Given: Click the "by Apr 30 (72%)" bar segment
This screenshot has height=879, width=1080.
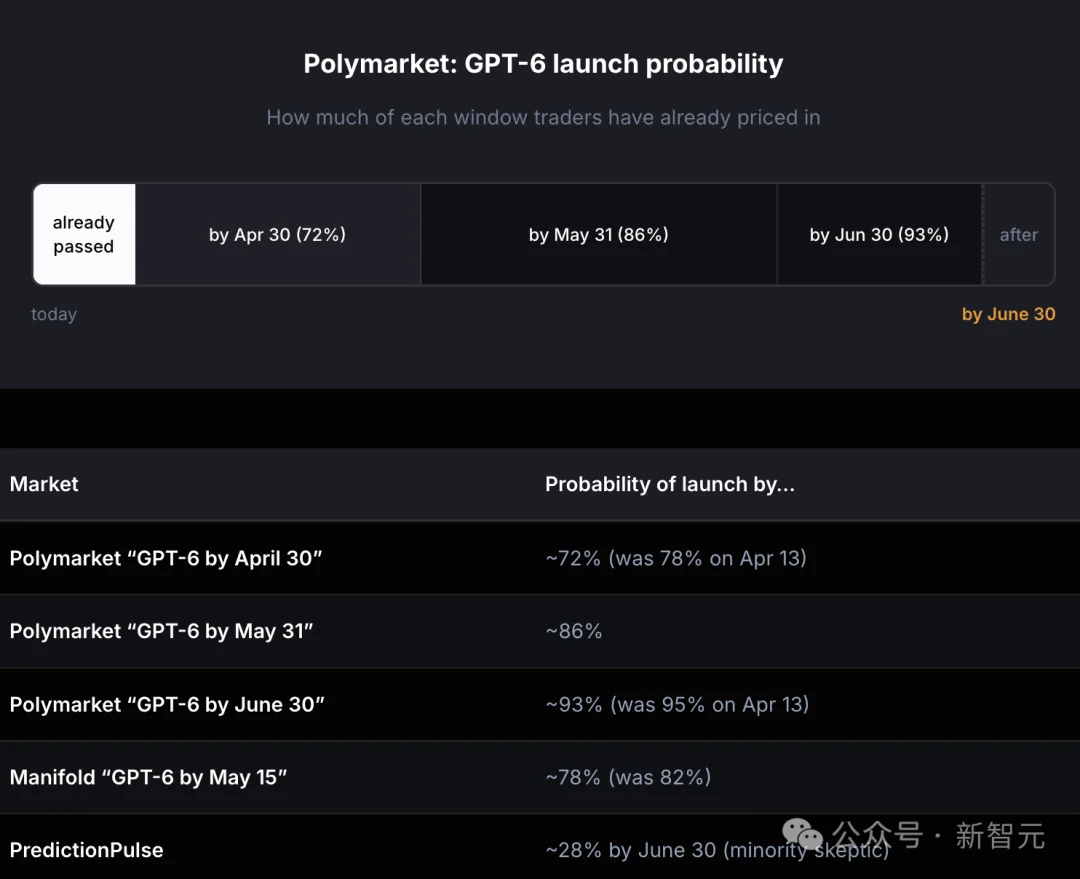Looking at the screenshot, I should tap(277, 235).
